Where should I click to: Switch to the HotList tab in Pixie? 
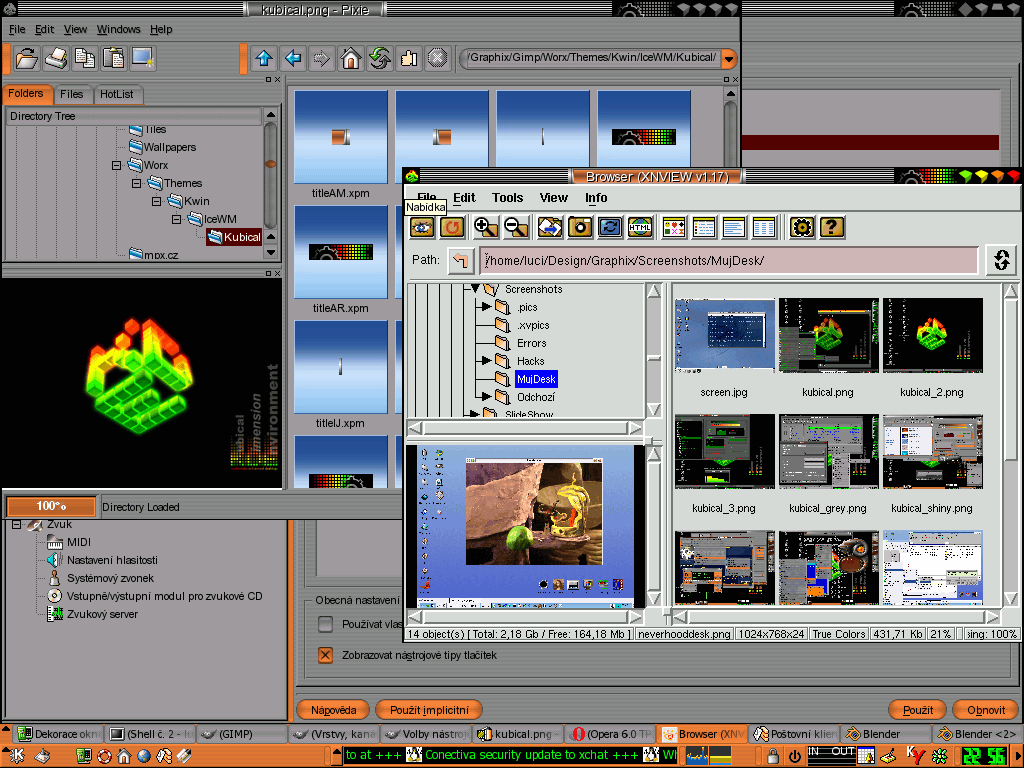point(117,94)
